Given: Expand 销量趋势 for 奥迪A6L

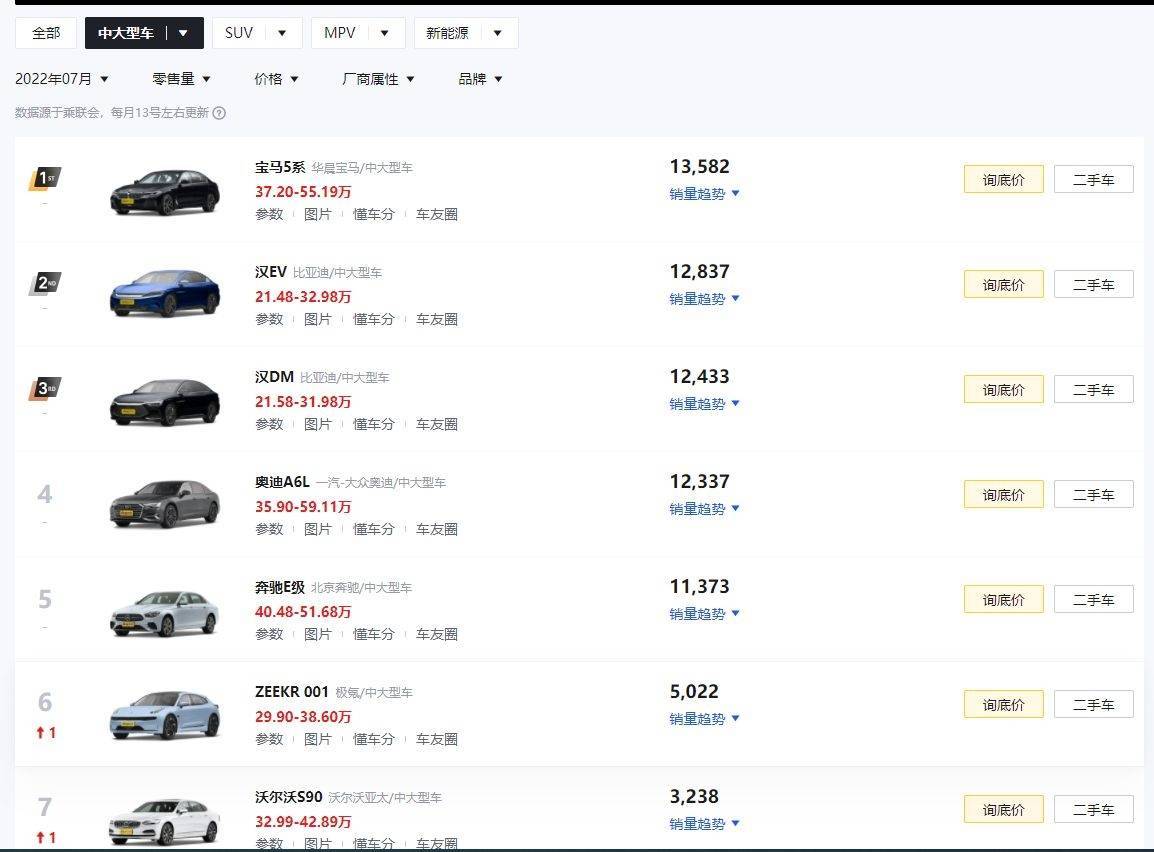Looking at the screenshot, I should coord(704,508).
